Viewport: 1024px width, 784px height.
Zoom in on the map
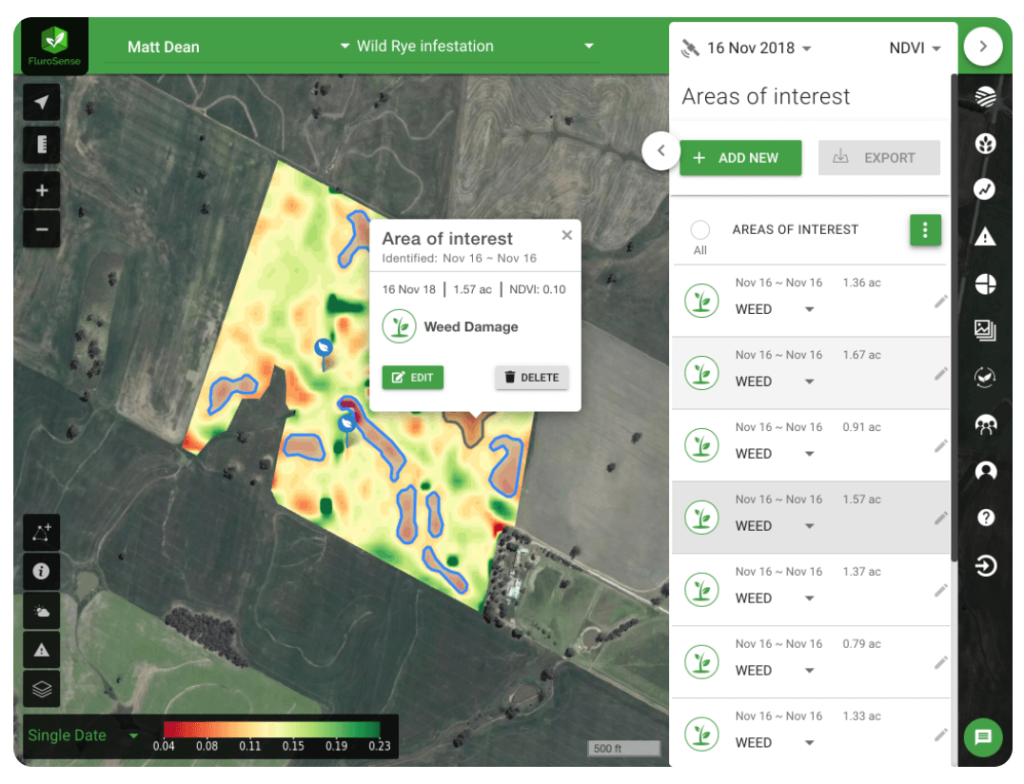[x=41, y=190]
